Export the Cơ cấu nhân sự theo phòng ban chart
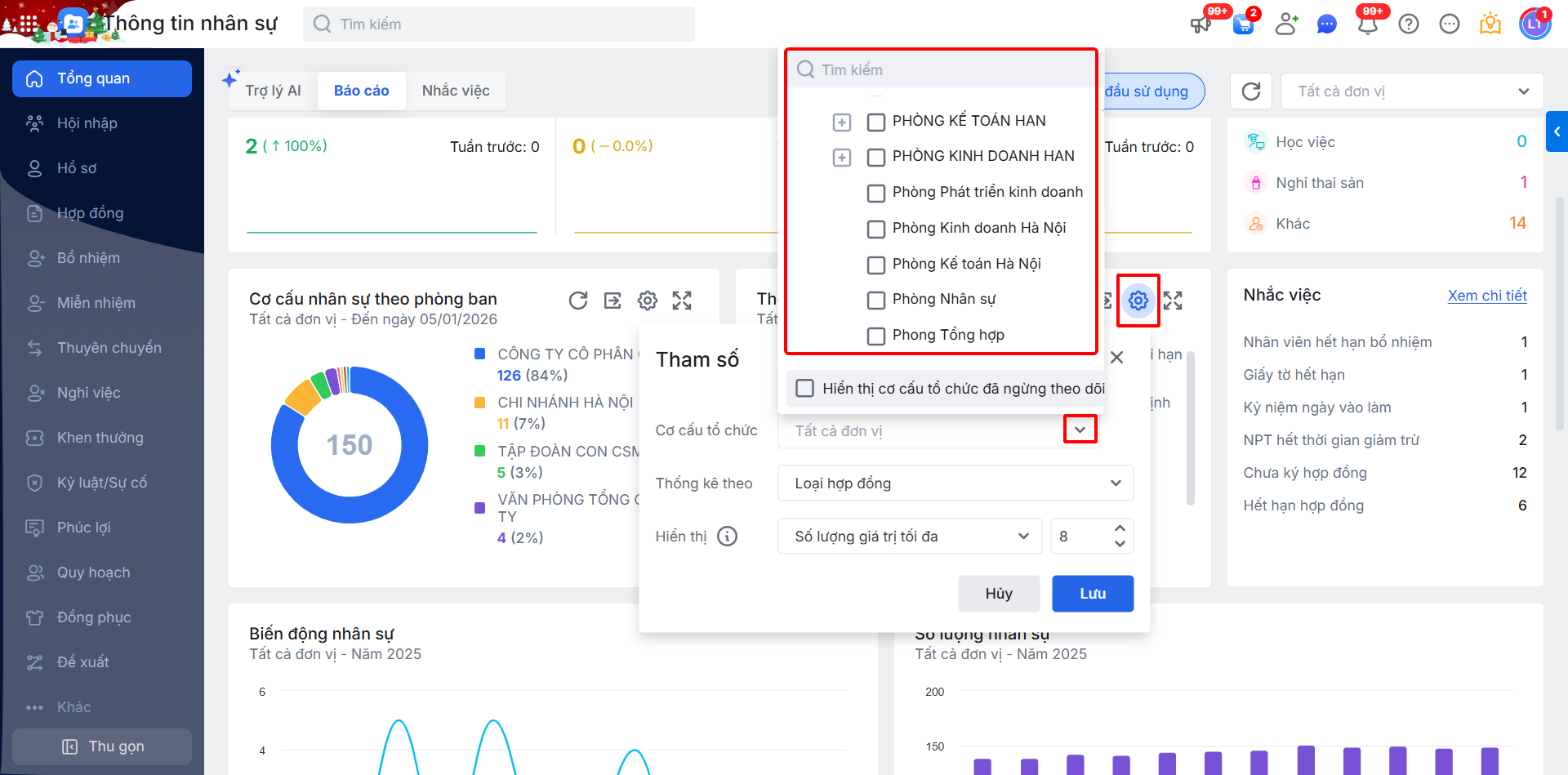 click(x=612, y=301)
